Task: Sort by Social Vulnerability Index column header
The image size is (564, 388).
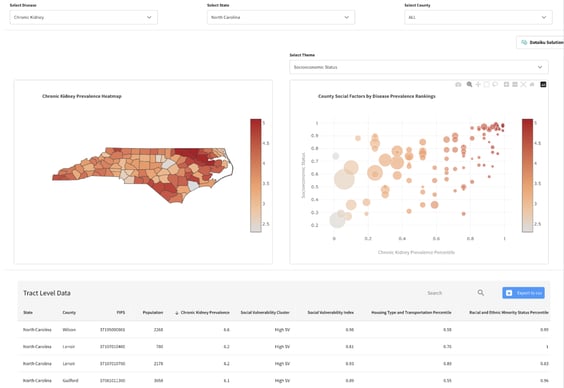Action: click(x=331, y=312)
